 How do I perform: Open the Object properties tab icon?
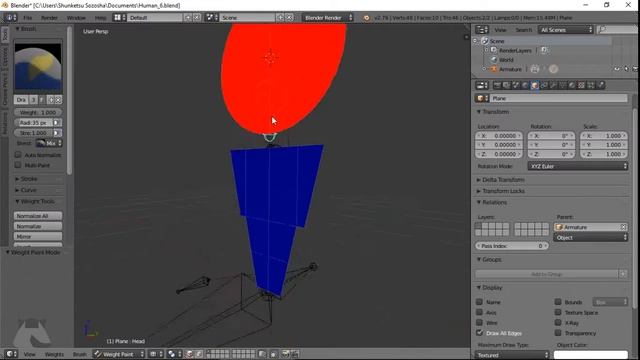(534, 85)
